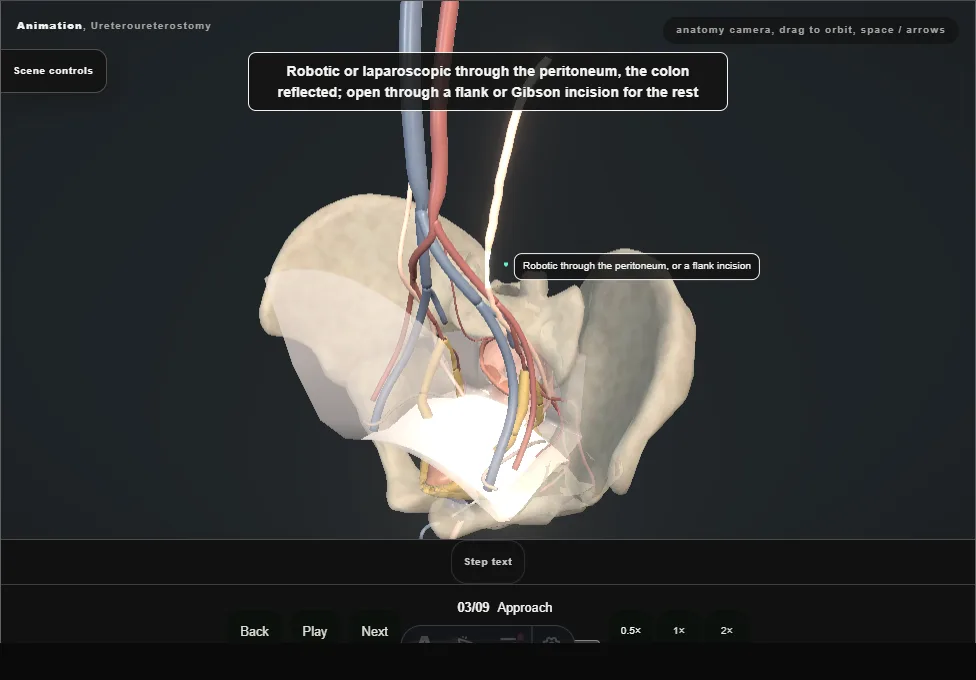Click the partly hidden gear settings icon
976x680 pixels.
click(551, 639)
